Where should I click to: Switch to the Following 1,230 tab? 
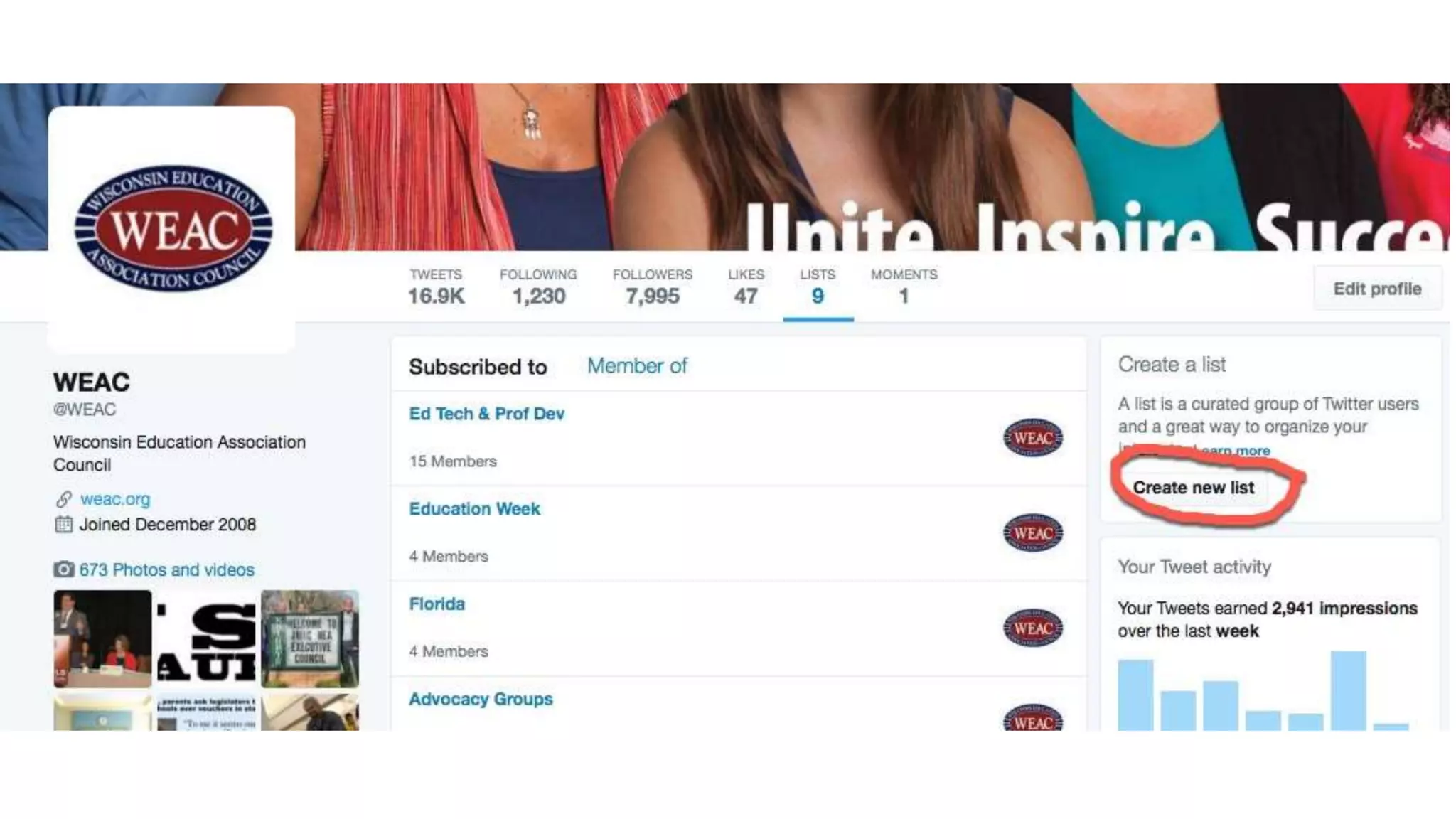538,287
